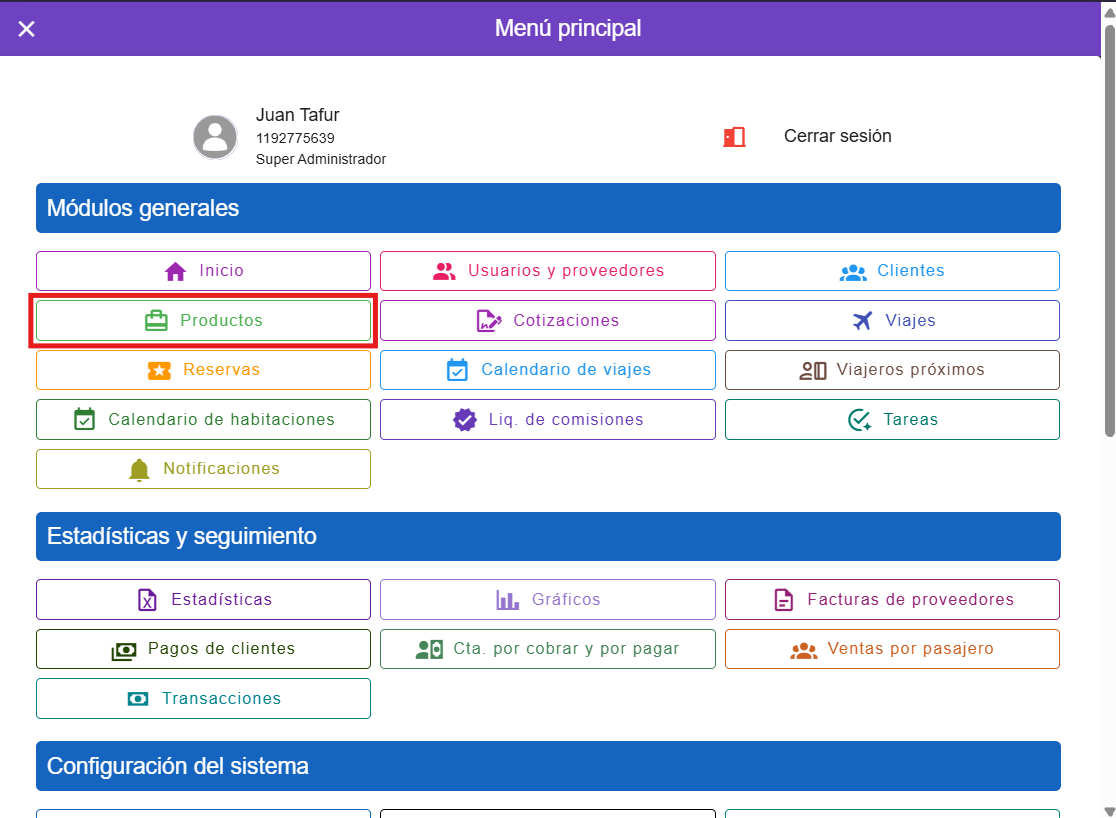Image resolution: width=1116 pixels, height=818 pixels.
Task: Open the Usuarios y proveedores module
Action: (x=547, y=271)
